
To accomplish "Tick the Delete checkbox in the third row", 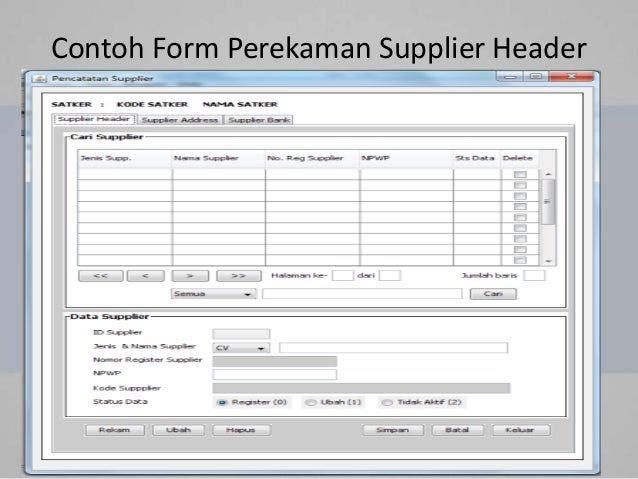I will tap(520, 196).
